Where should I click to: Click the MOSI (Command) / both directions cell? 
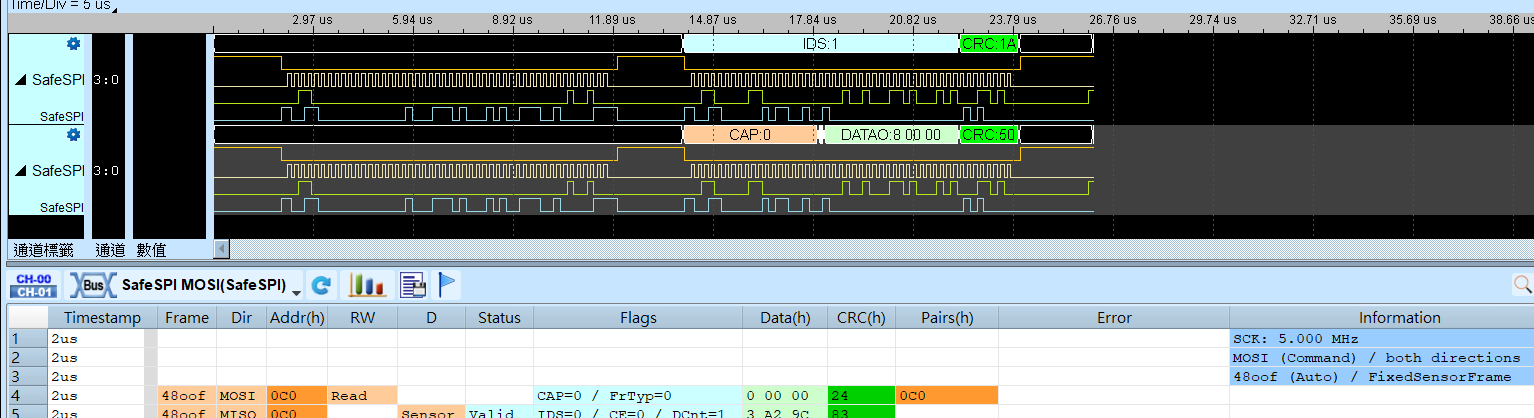click(1381, 357)
